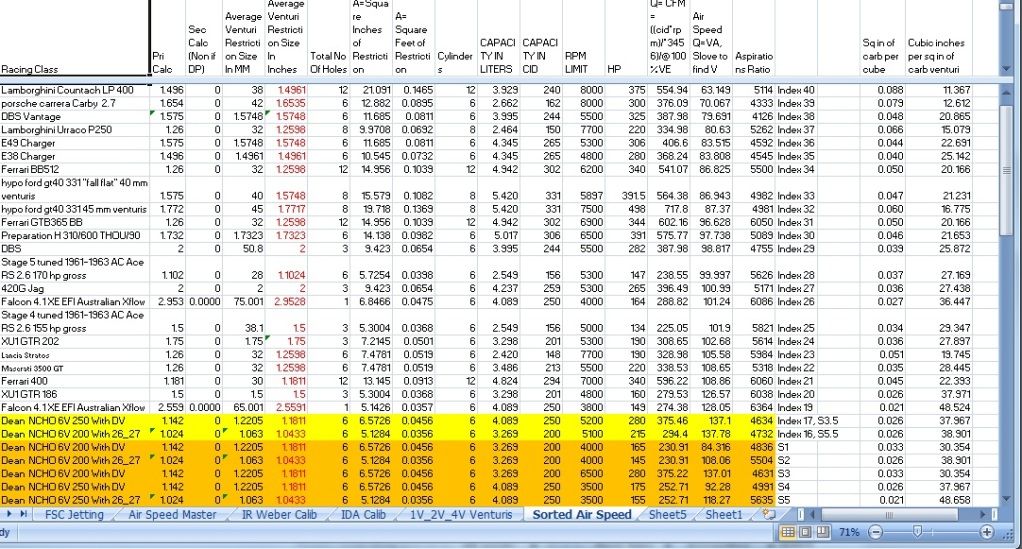This screenshot has width=1022, height=549.
Task: Open the Sheet5 tab
Action: tap(667, 514)
